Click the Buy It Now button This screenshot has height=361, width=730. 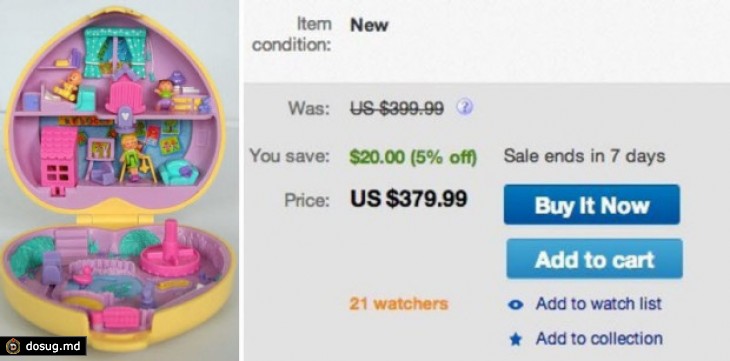click(592, 204)
